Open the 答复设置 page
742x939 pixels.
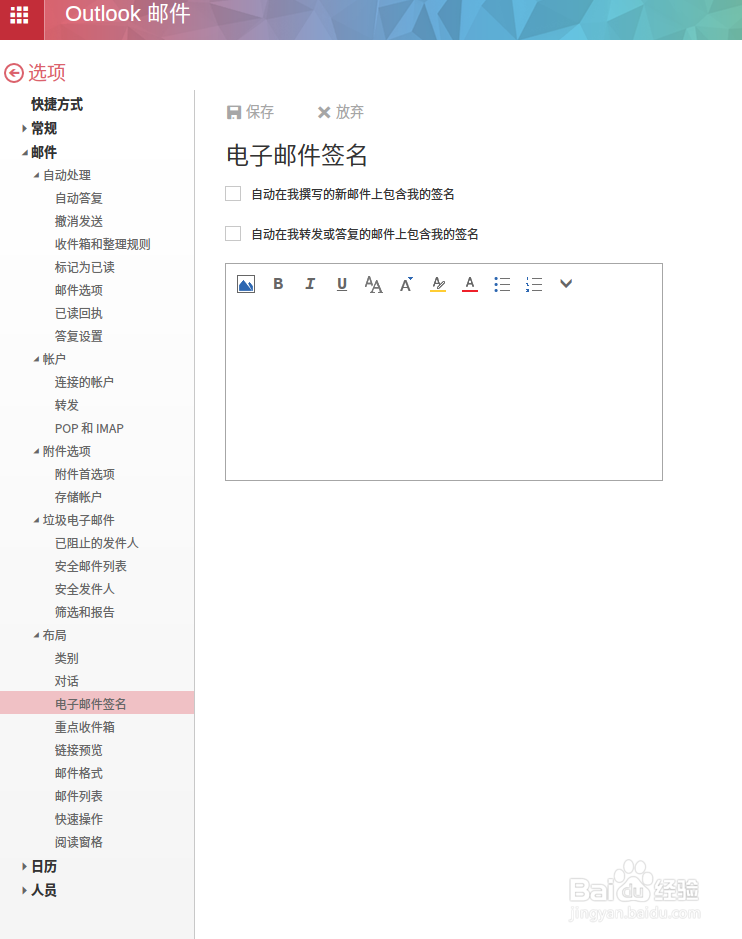click(78, 337)
